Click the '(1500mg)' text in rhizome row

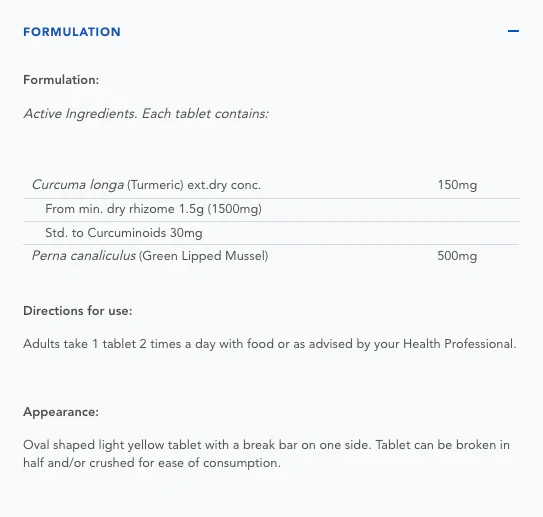click(x=234, y=209)
